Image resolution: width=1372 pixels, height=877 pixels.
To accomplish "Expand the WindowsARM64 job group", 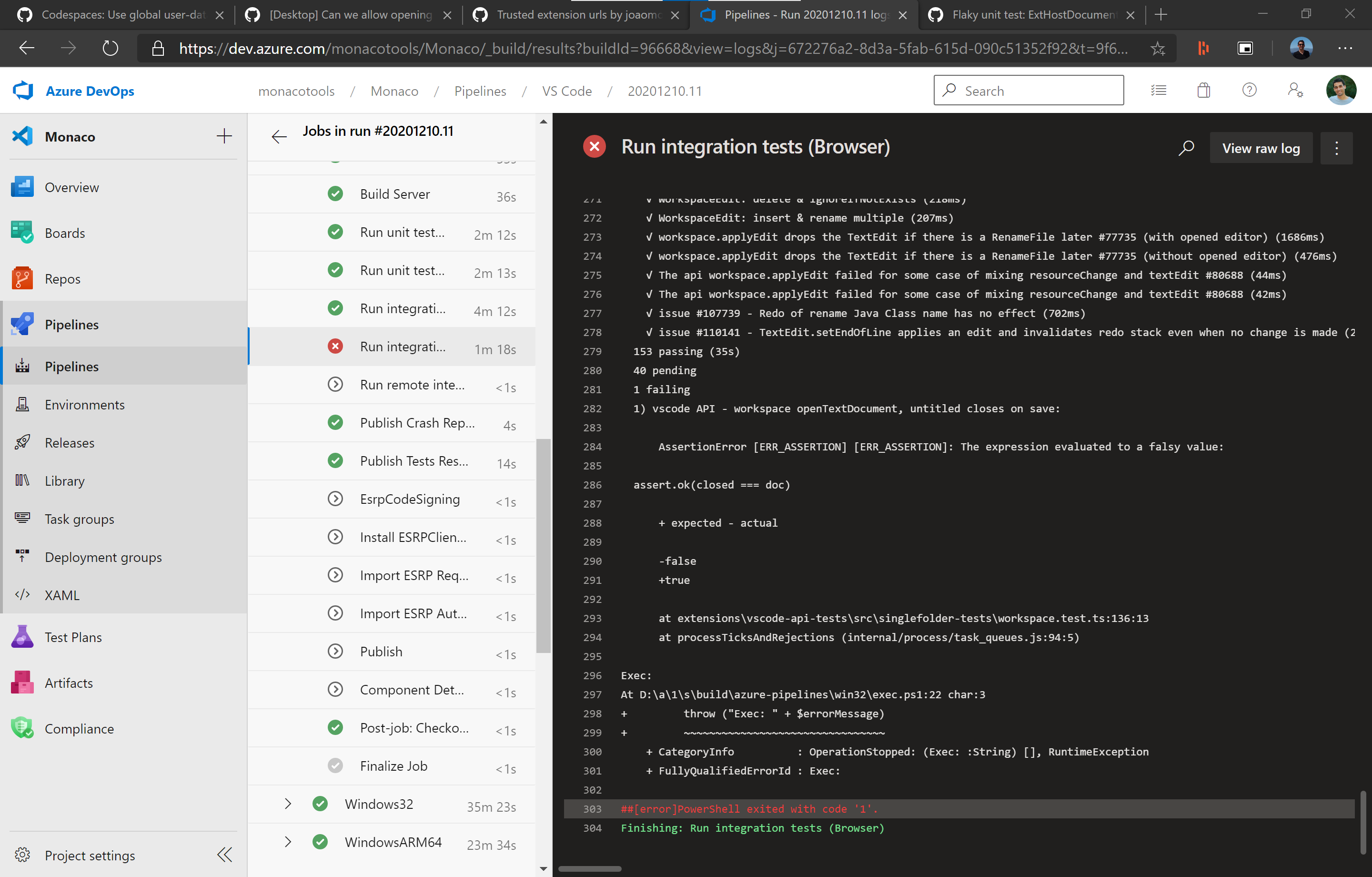I will [288, 842].
